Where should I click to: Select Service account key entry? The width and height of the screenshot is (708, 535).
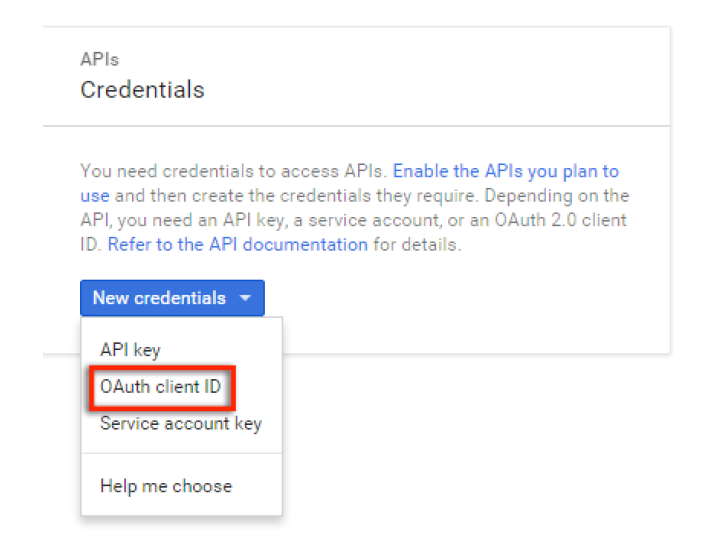point(181,424)
